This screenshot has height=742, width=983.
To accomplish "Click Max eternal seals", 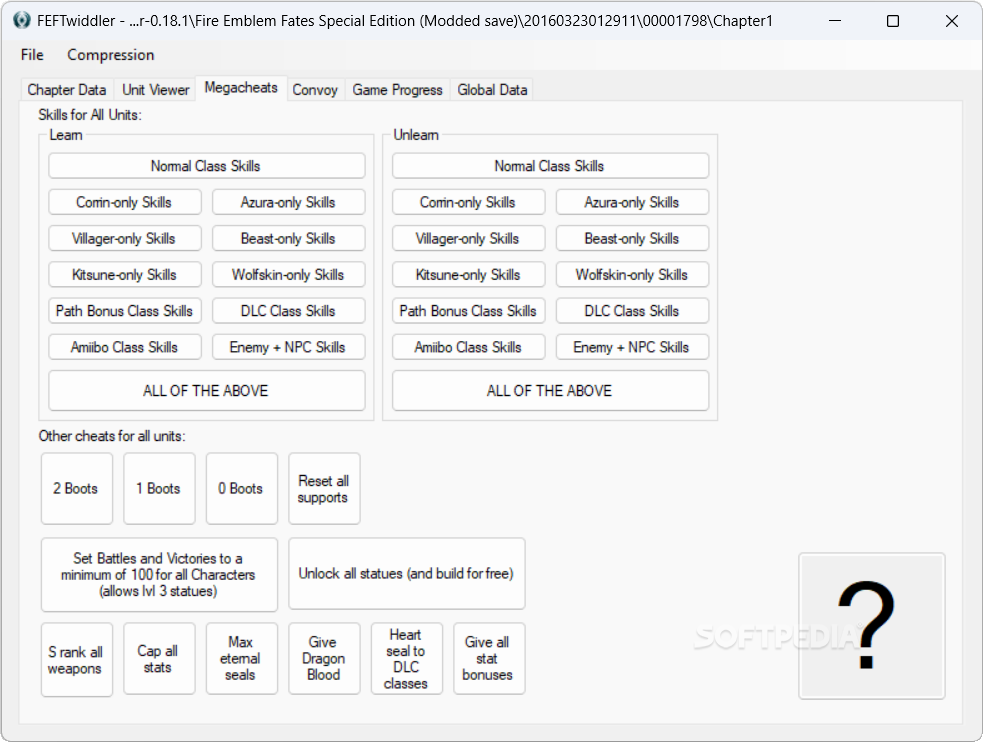I will [x=241, y=659].
